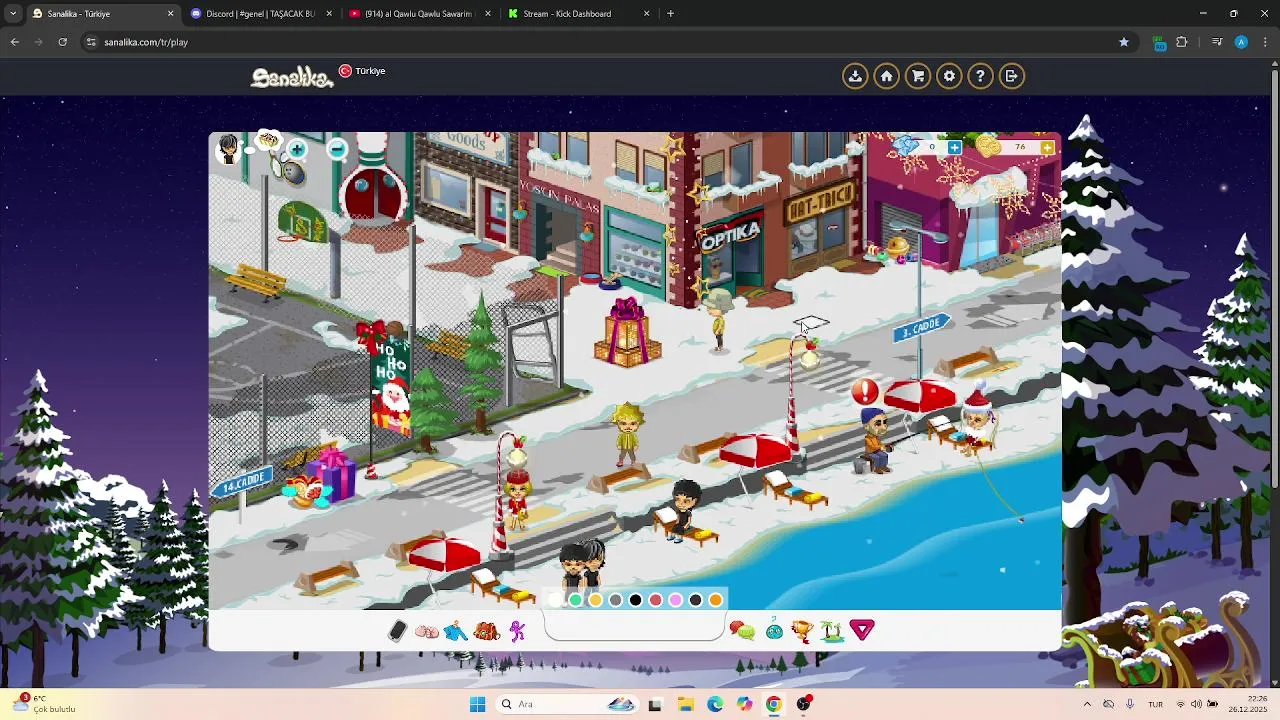
Task: Open Chrome from the taskbar
Action: pyautogui.click(x=774, y=704)
